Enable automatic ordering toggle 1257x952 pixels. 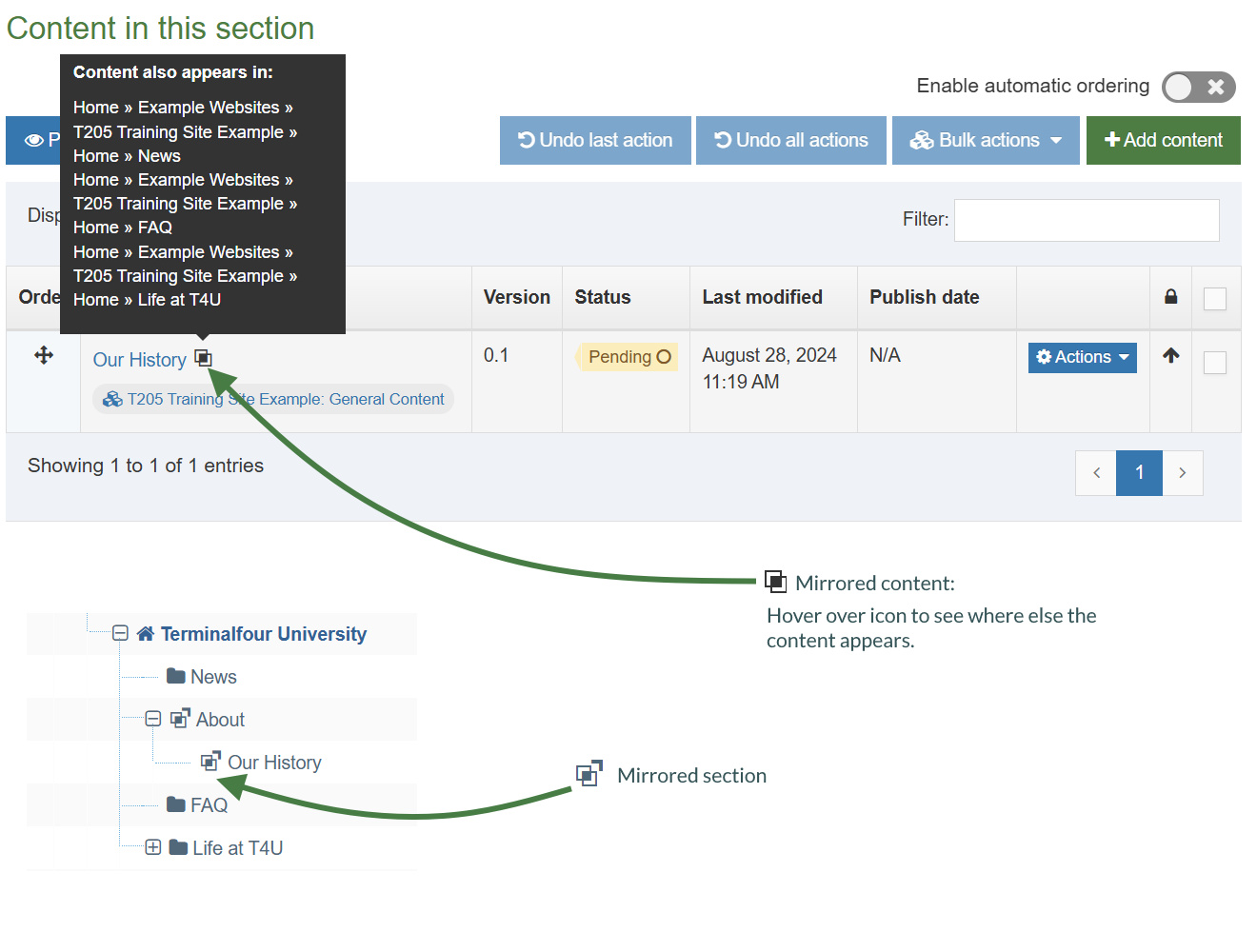pos(1198,87)
